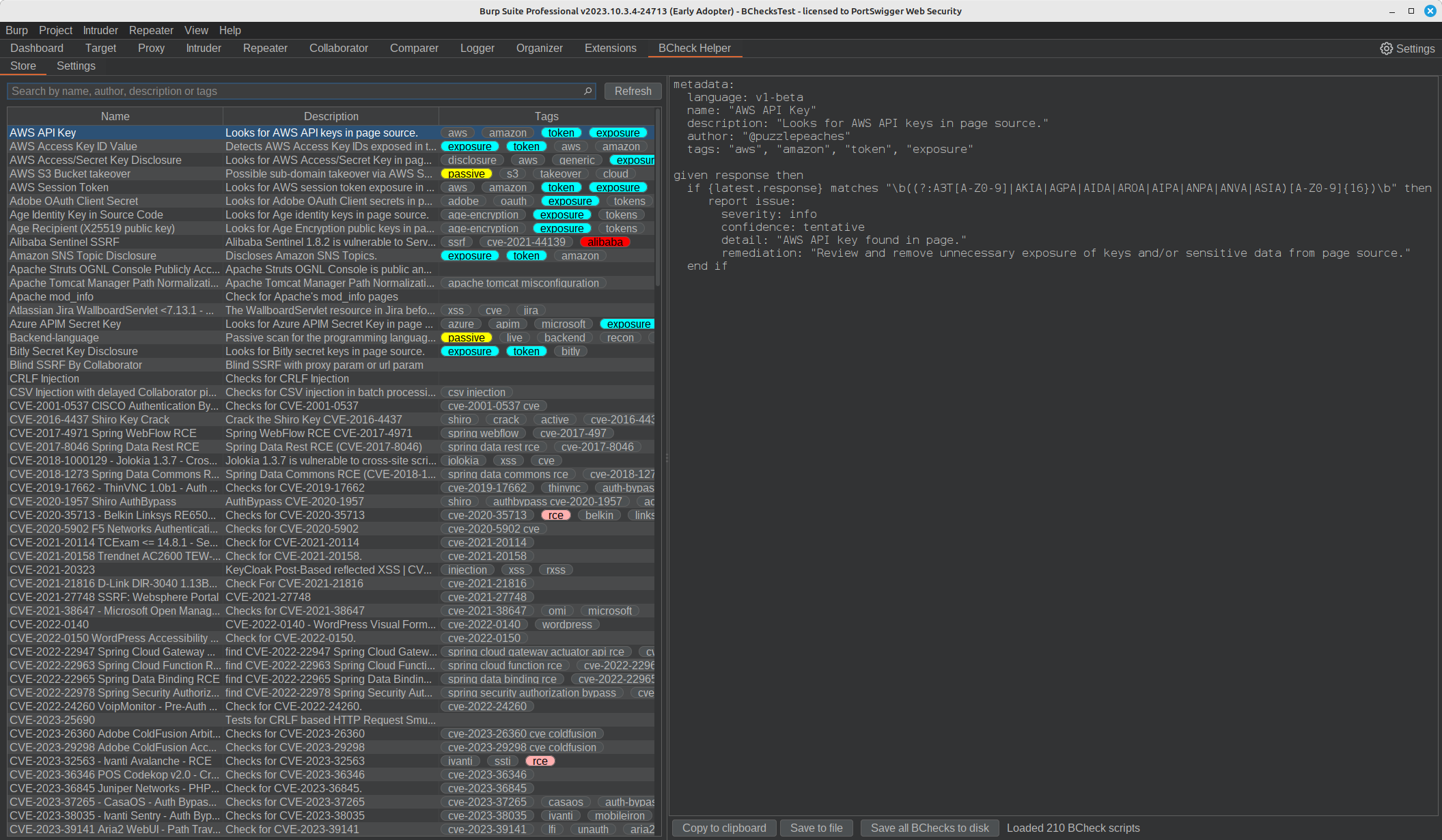Switch to the Target tab

(x=100, y=48)
